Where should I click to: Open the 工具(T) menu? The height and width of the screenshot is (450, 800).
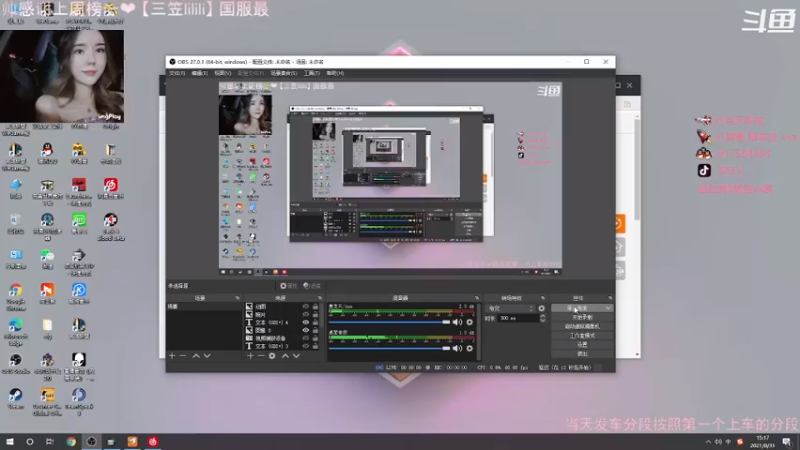coord(312,73)
